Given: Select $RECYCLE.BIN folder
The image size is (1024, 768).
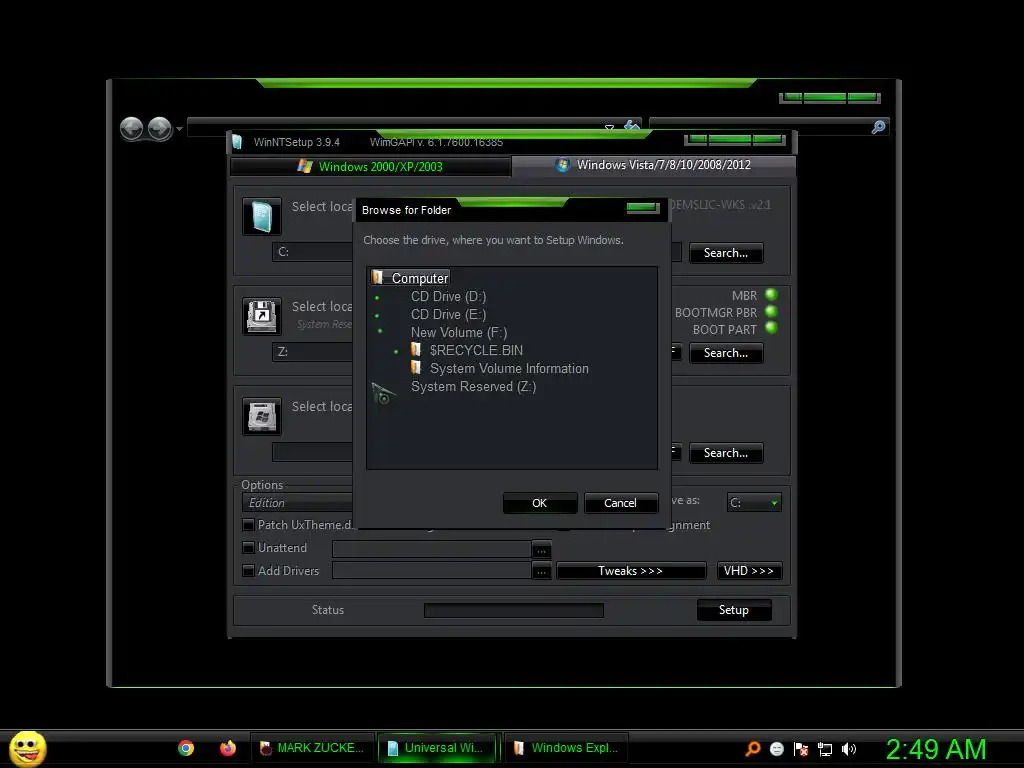Looking at the screenshot, I should [476, 351].
